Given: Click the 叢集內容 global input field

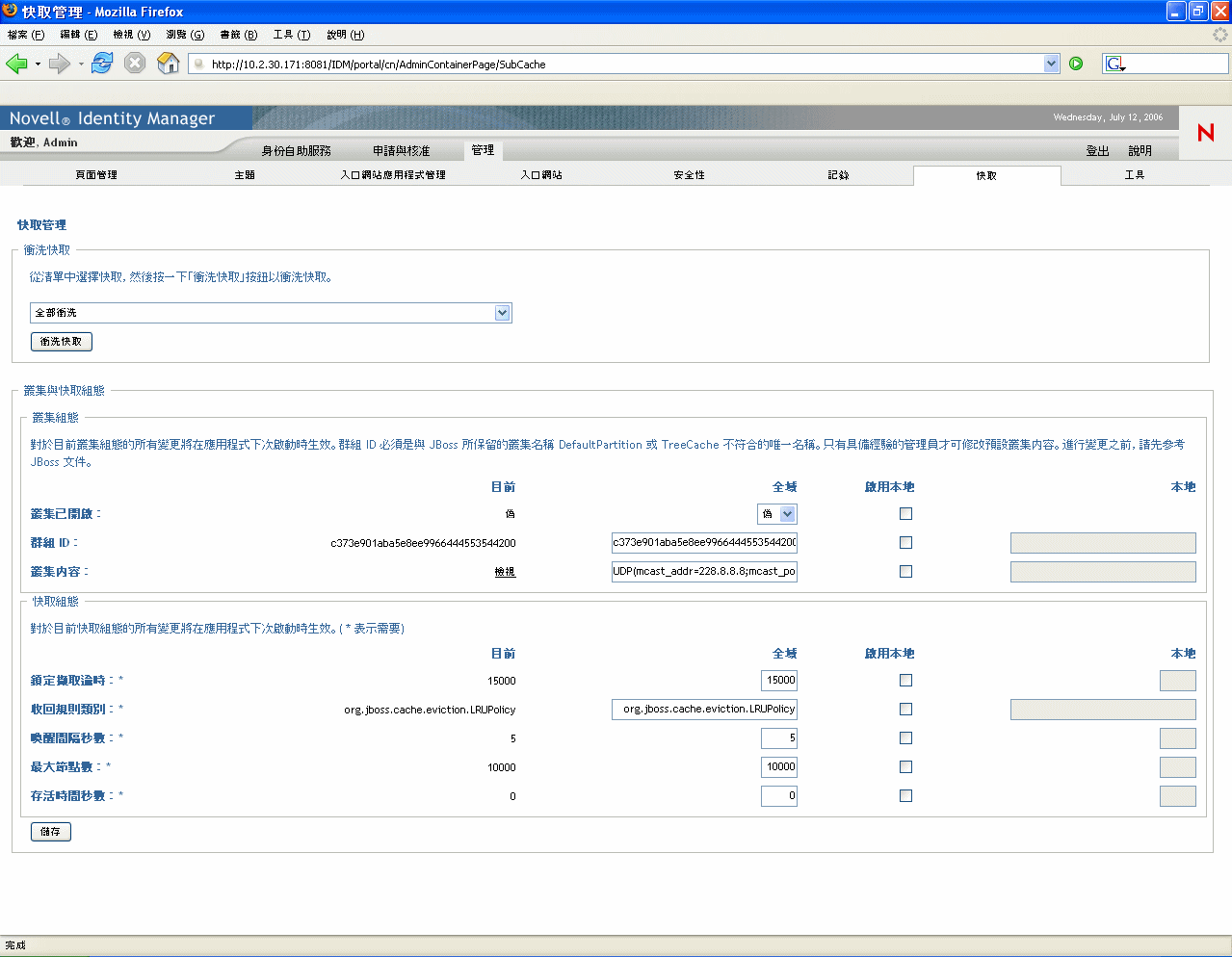Looking at the screenshot, I should [704, 571].
